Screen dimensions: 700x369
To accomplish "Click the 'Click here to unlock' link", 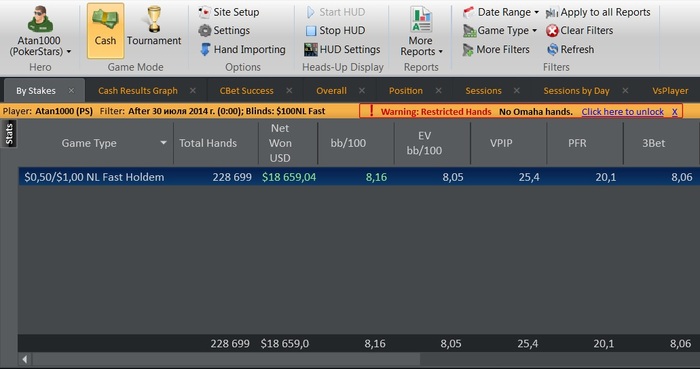I will pos(622,112).
